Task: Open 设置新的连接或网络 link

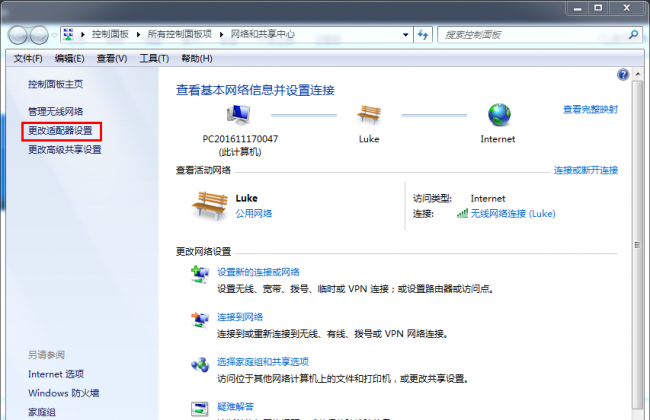Action: [258, 272]
